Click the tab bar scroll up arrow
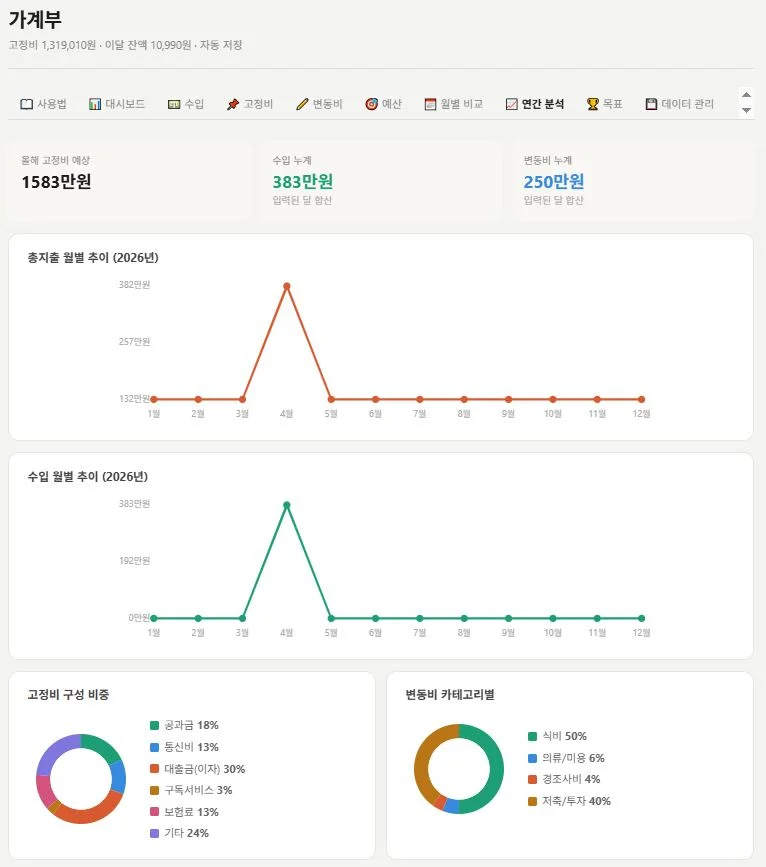 [x=746, y=95]
